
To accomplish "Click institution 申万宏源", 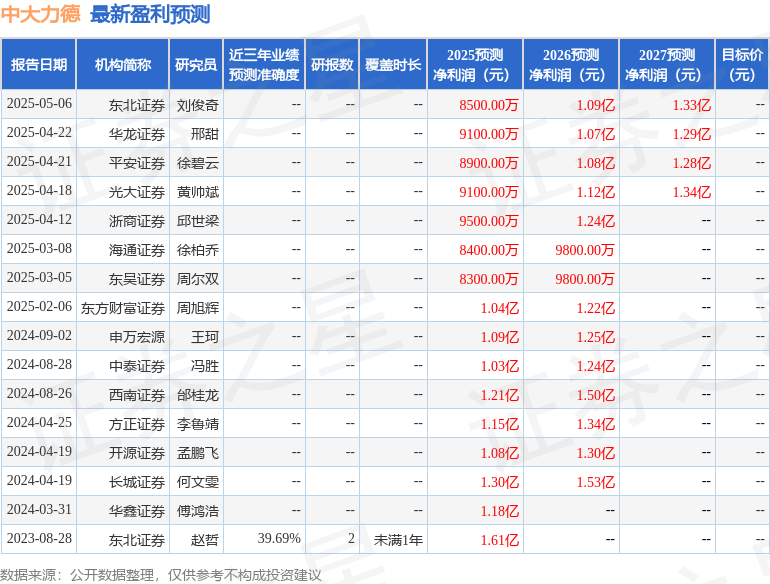I will 137,337.
